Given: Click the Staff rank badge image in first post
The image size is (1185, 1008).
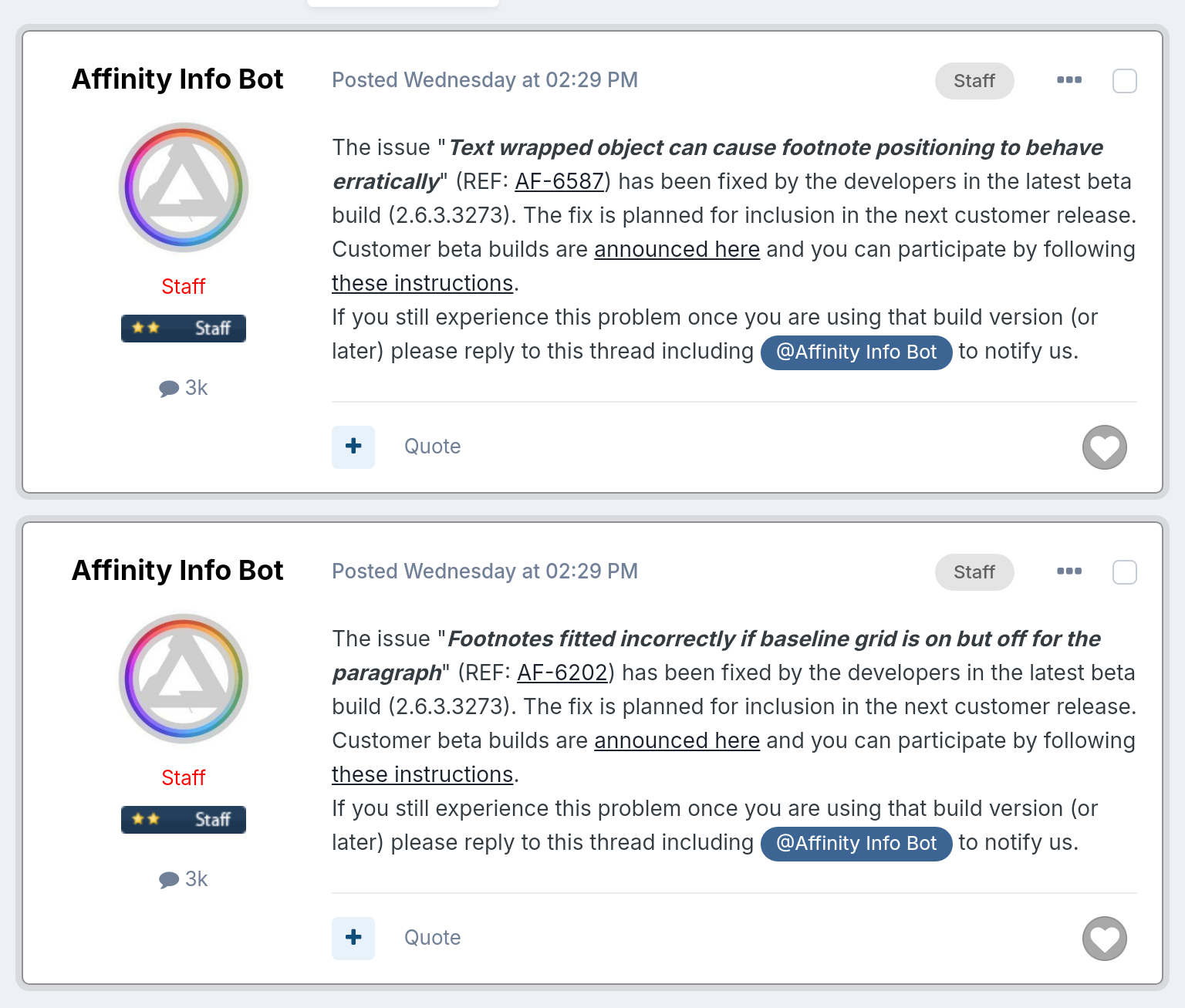Looking at the screenshot, I should click(x=184, y=329).
